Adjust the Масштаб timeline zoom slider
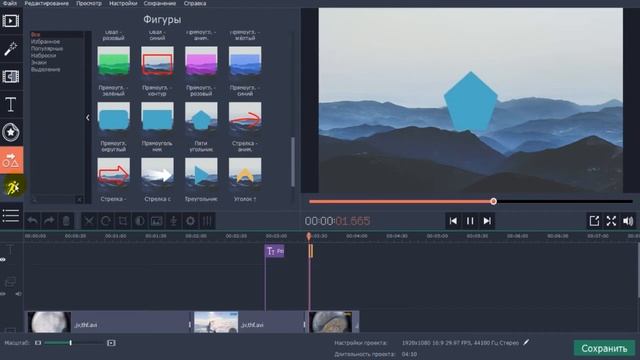 pos(71,343)
